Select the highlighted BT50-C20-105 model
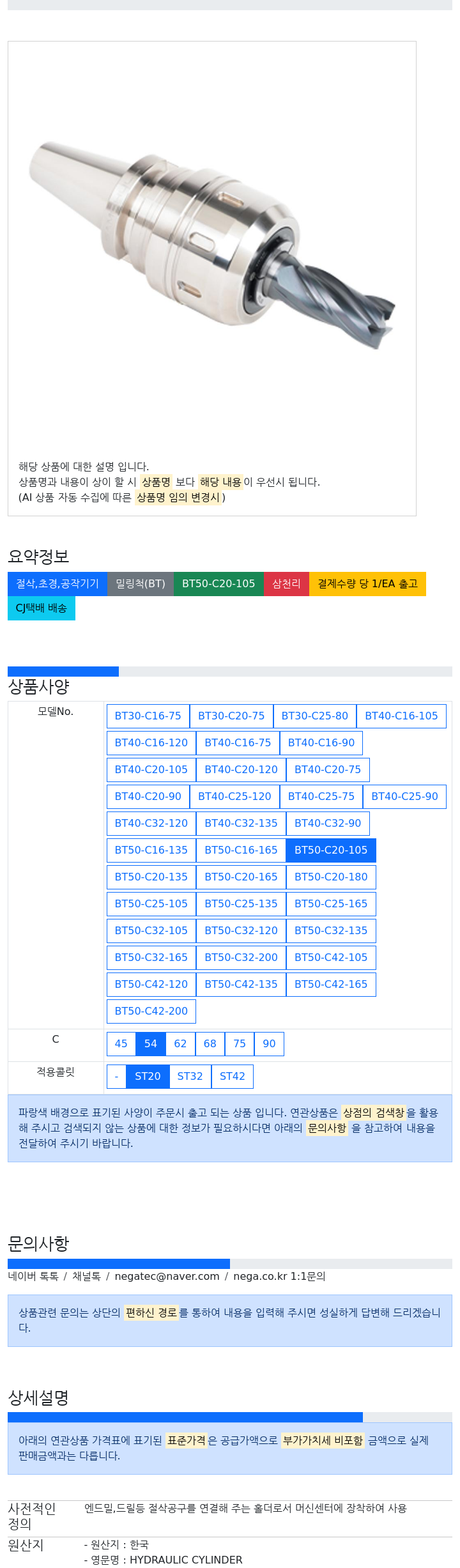460x1568 pixels. pyautogui.click(x=331, y=850)
